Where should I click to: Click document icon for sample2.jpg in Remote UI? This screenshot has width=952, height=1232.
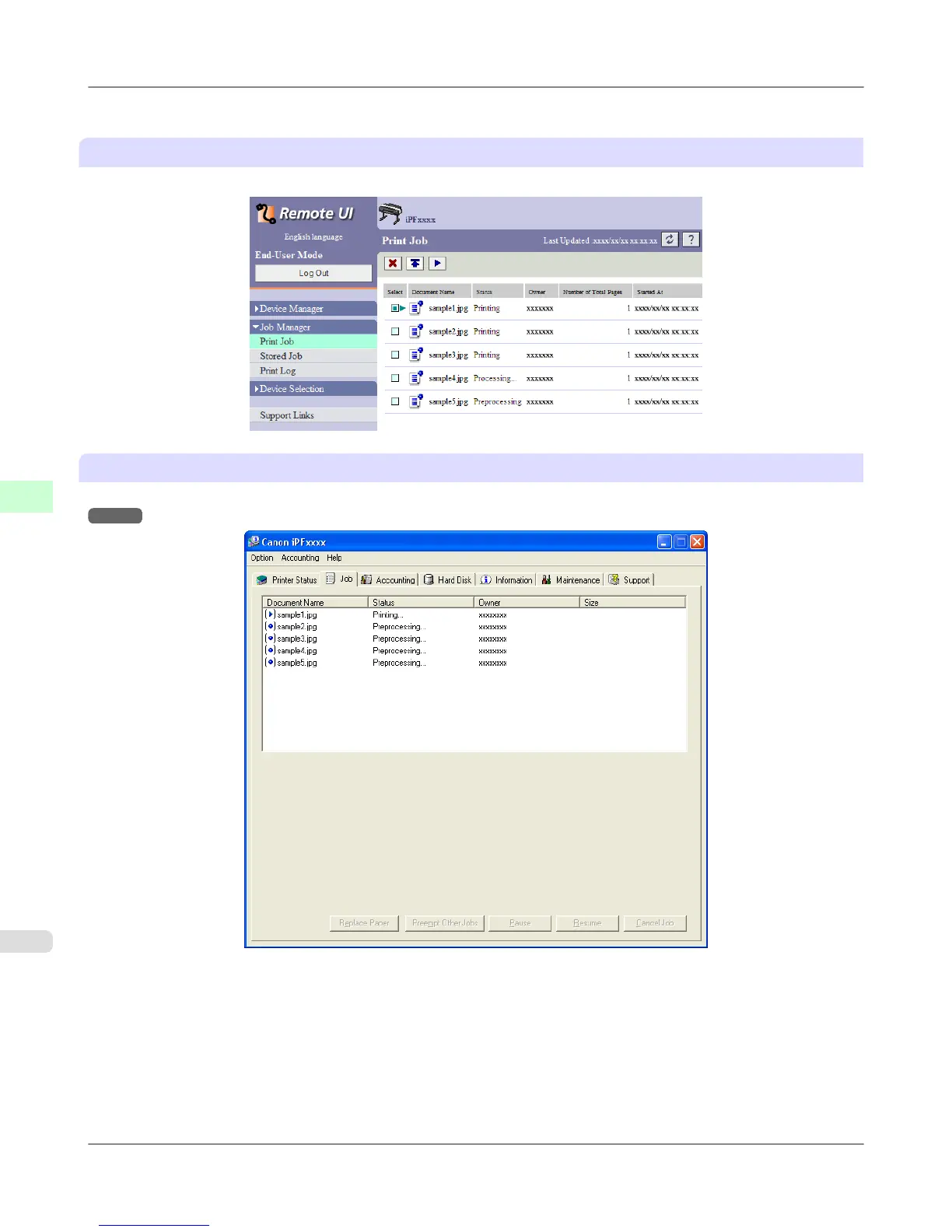click(416, 331)
